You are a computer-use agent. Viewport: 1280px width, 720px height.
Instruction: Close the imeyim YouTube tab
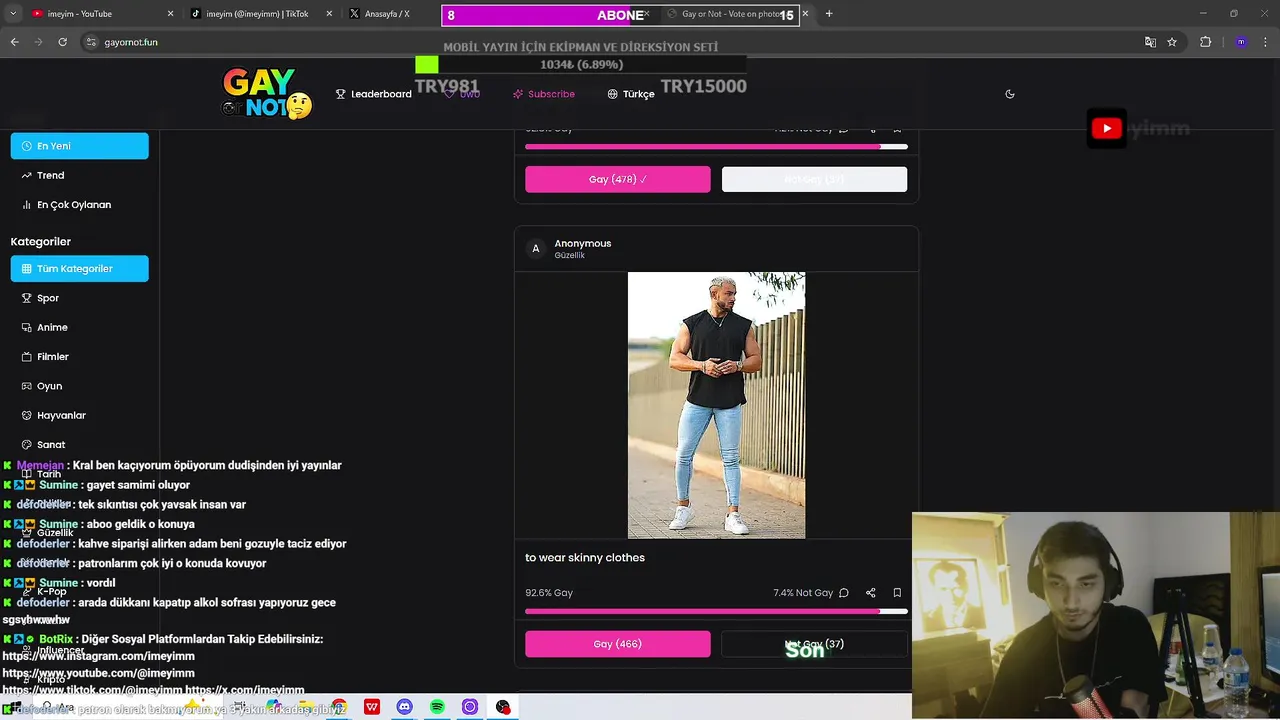(x=170, y=14)
